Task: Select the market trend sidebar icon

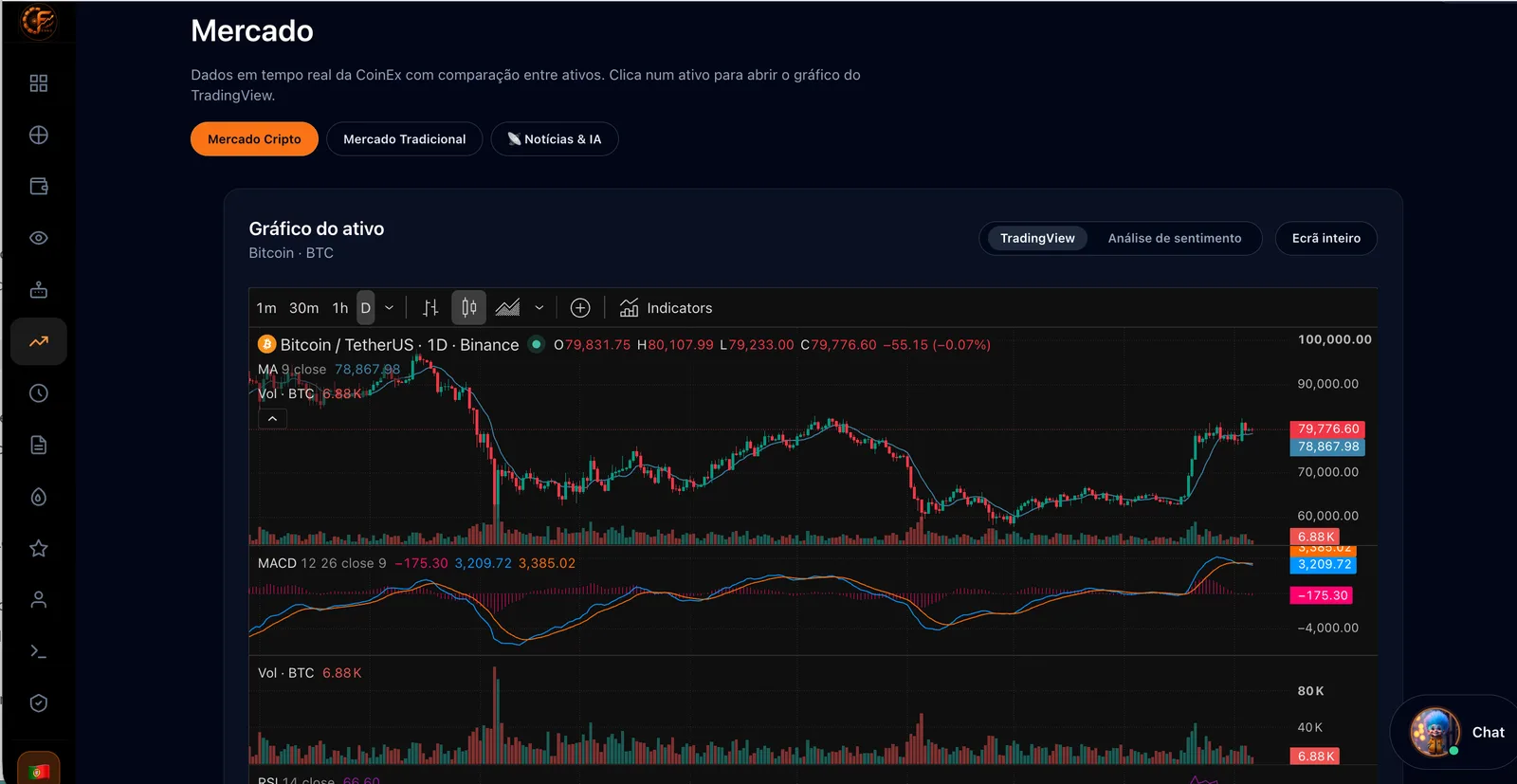Action: [39, 341]
